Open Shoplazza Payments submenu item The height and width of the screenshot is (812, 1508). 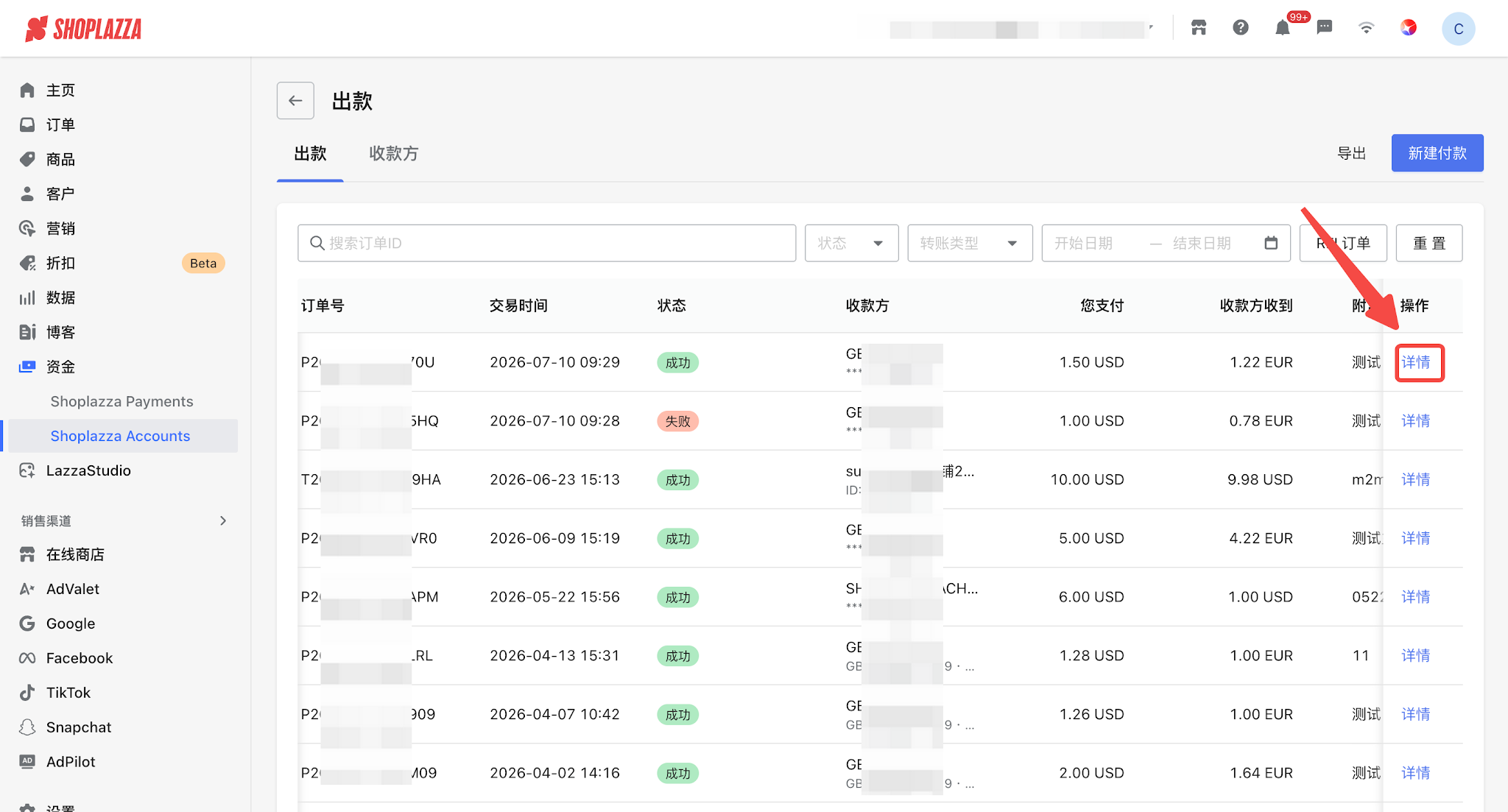[121, 401]
